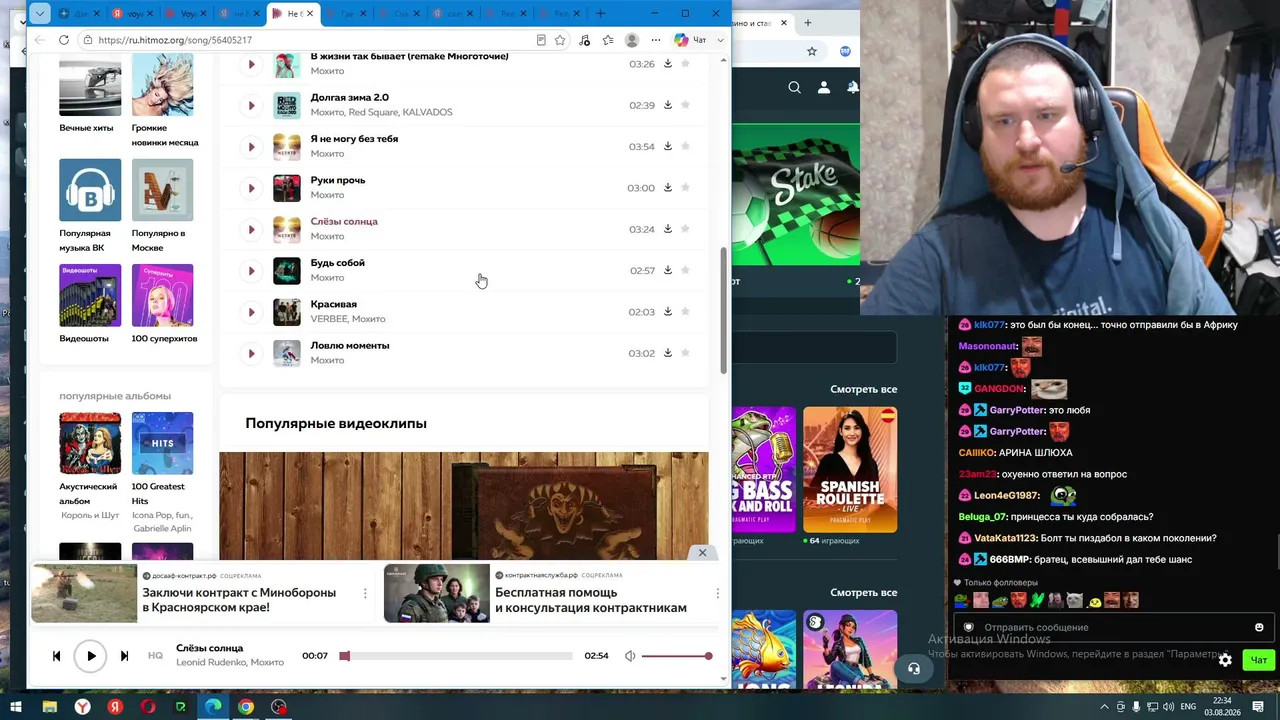Open Edge settings and more menu
Viewport: 1280px width, 720px height.
tap(656, 40)
